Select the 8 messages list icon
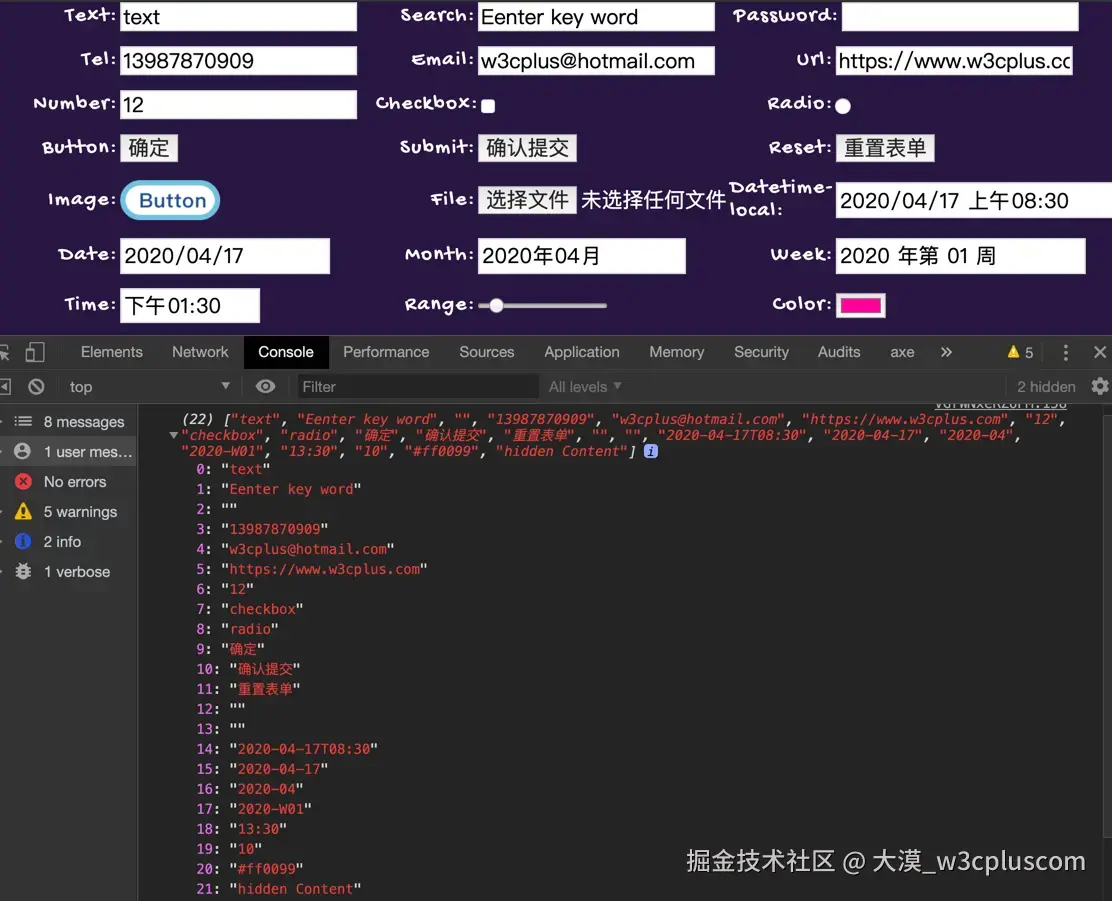This screenshot has width=1112, height=901. coord(23,421)
